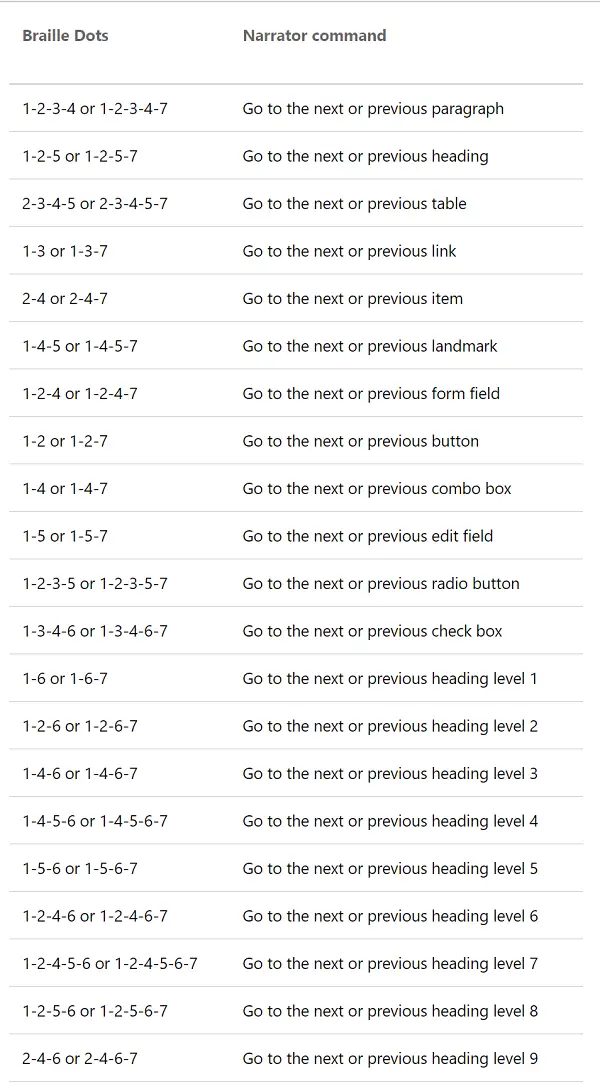
Task: Click the '1-3-4-6 or 1-3-4-6-7' cell
Action: tap(95, 631)
